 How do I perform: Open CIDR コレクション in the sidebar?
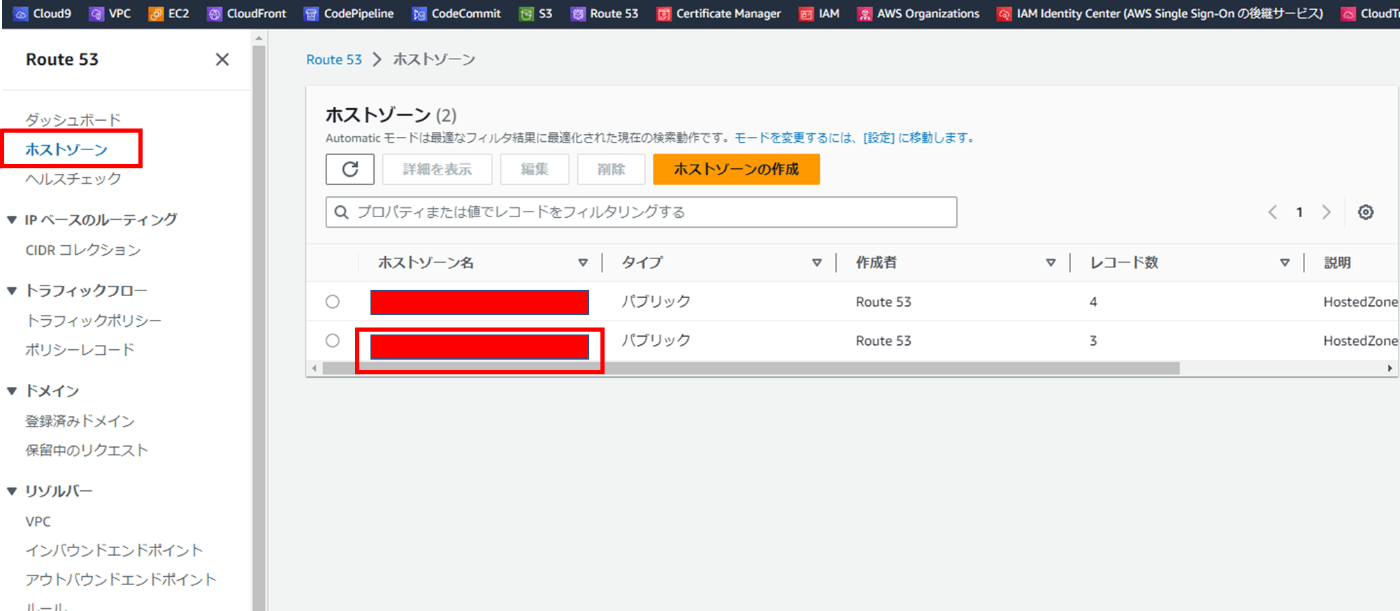click(83, 250)
